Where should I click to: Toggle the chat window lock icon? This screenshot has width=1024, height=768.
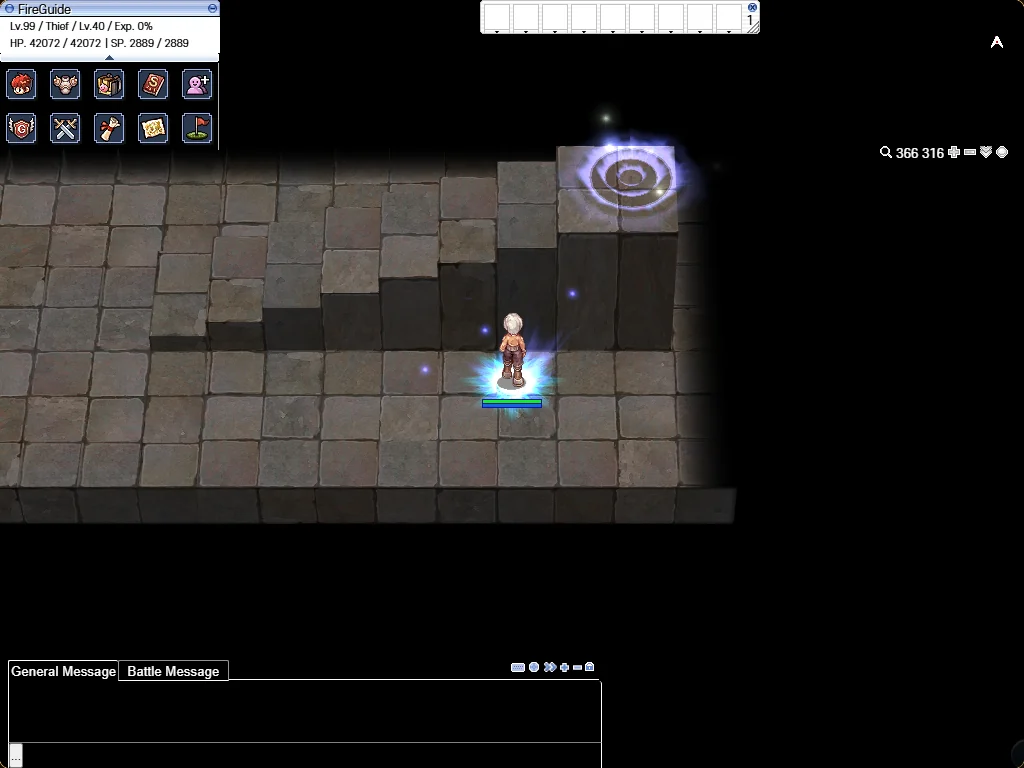tap(590, 667)
